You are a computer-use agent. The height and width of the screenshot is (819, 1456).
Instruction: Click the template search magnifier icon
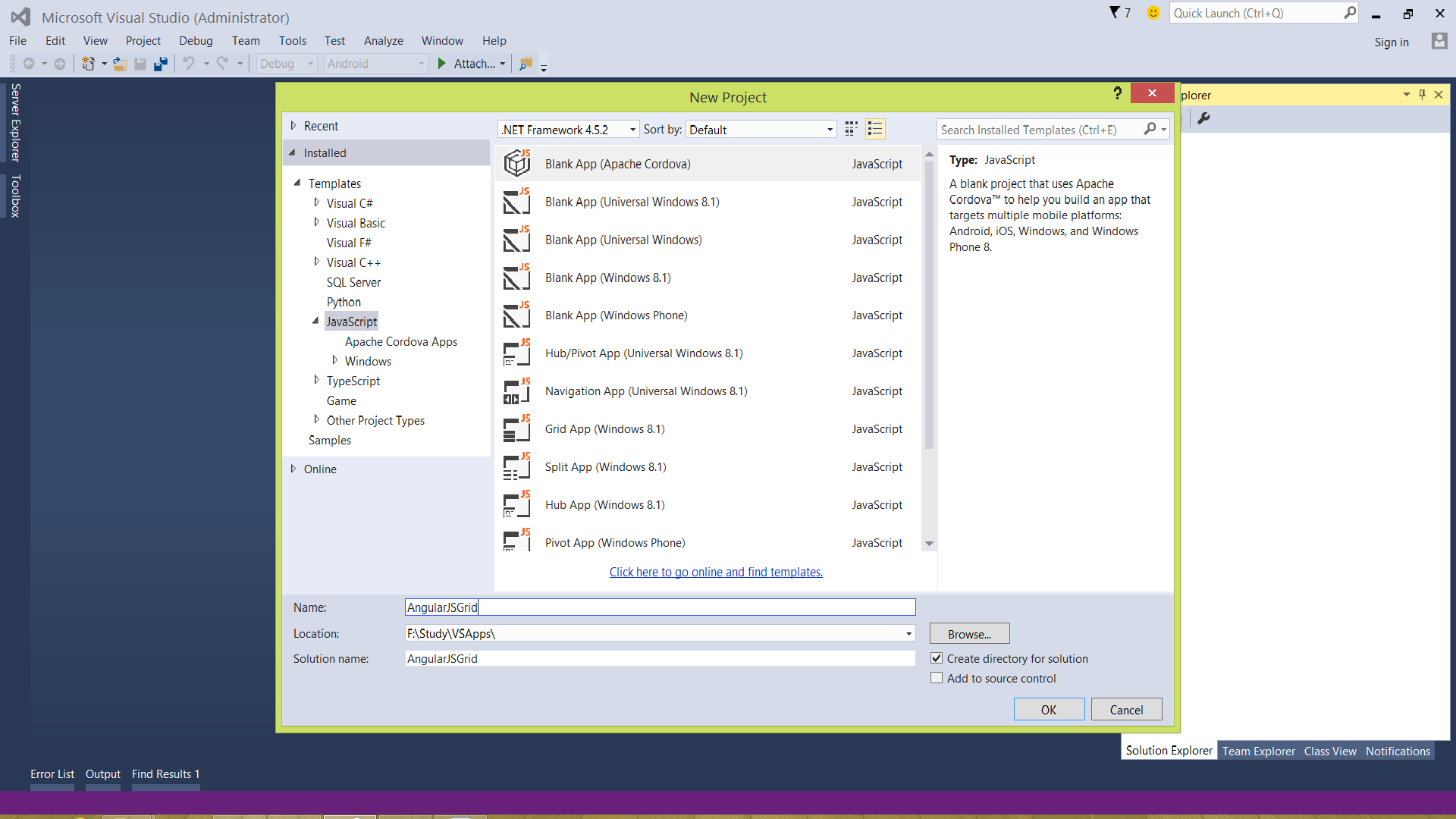coord(1150,129)
